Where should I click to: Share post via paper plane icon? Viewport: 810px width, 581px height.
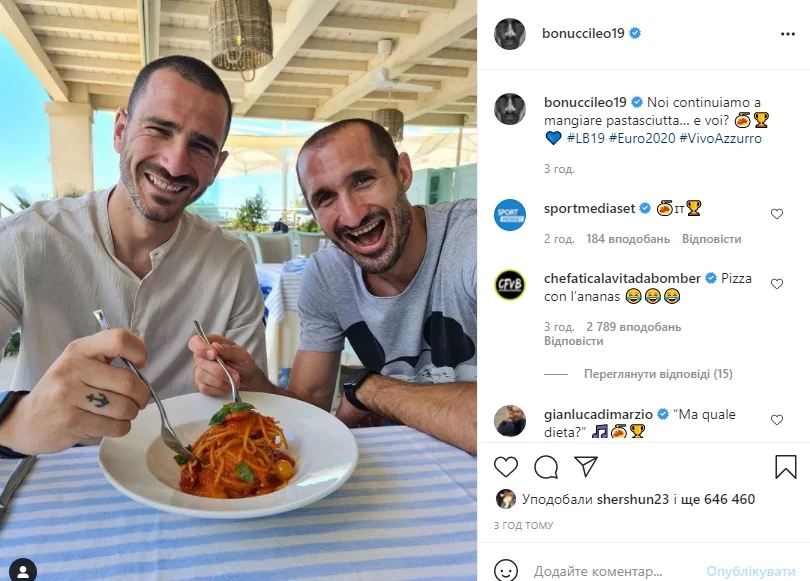click(x=586, y=466)
